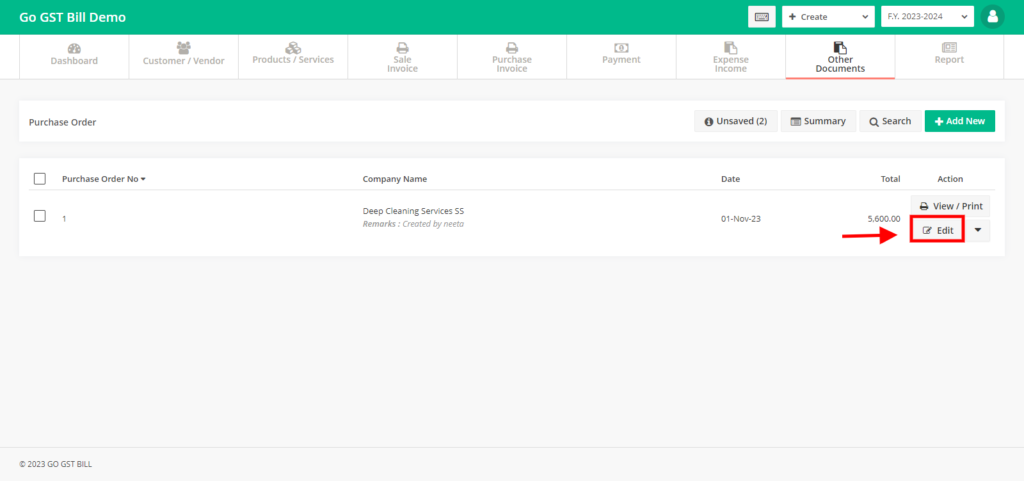Navigate to Sale Invoice
This screenshot has width=1024, height=481.
[x=402, y=57]
